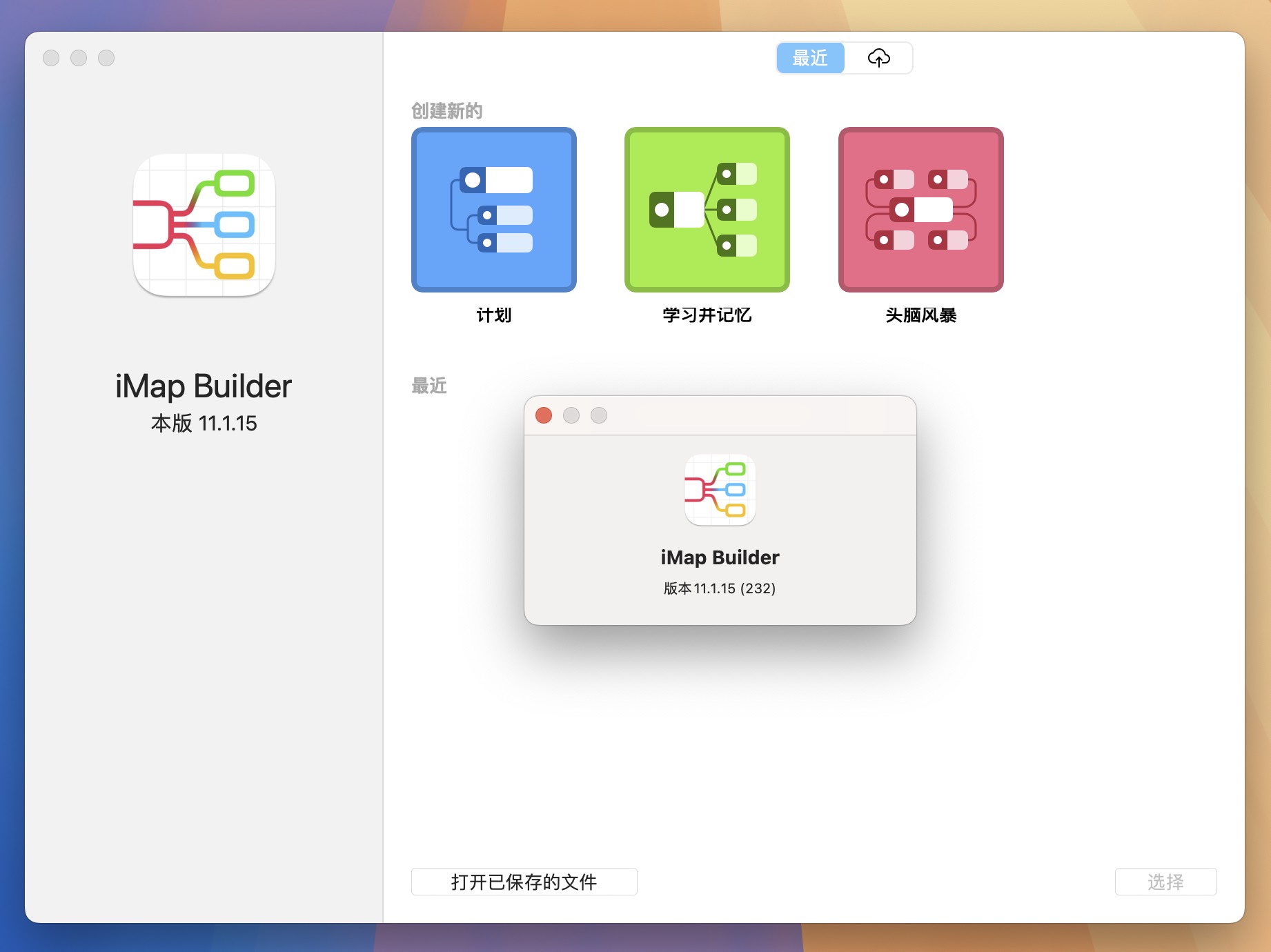
Task: Close the About iMap Builder dialog
Action: [544, 415]
